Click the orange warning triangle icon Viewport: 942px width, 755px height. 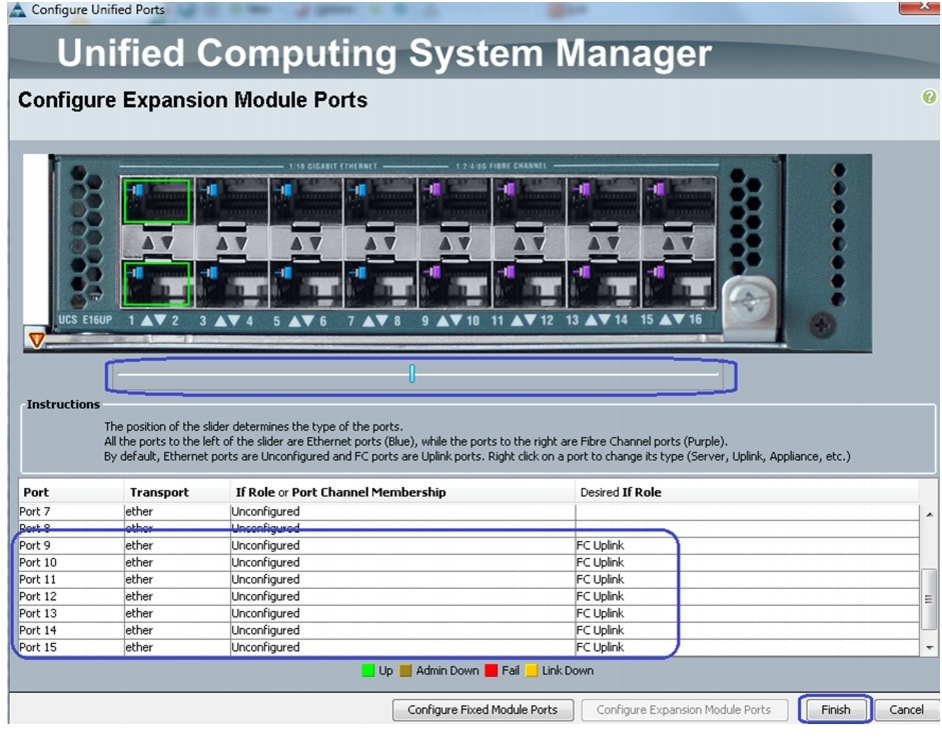[37, 340]
